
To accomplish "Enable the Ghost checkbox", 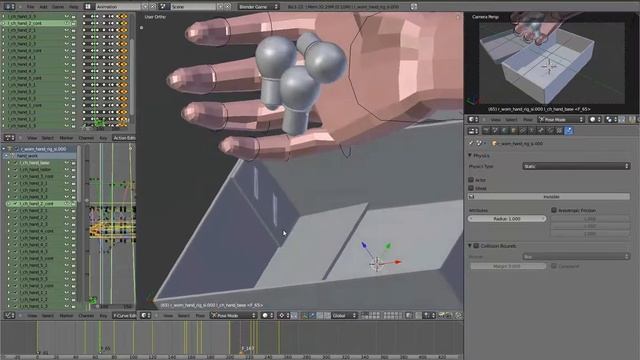I will pyautogui.click(x=471, y=188).
